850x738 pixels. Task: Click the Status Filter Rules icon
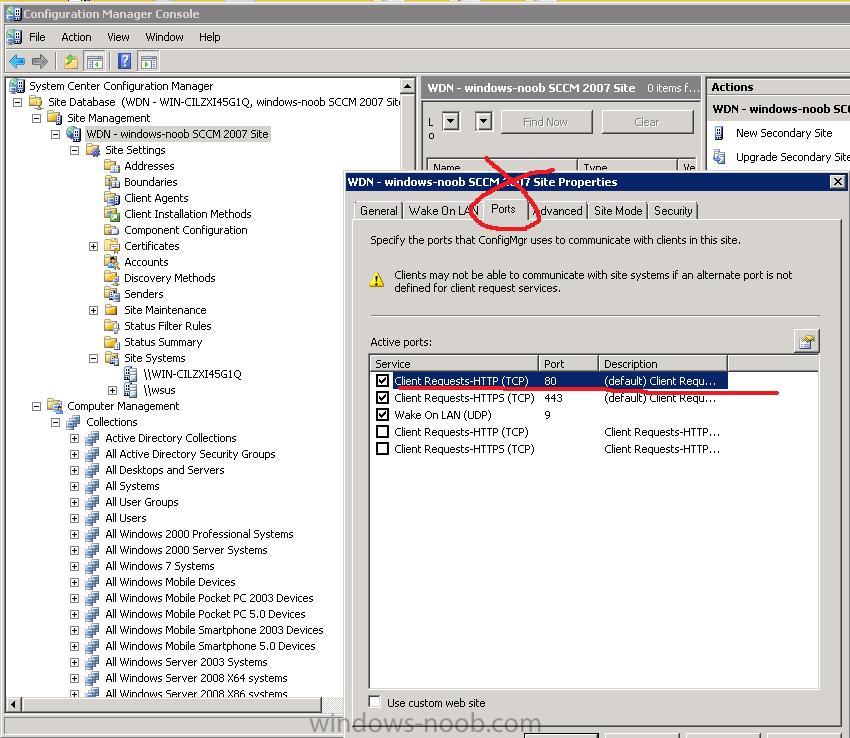pyautogui.click(x=112, y=326)
